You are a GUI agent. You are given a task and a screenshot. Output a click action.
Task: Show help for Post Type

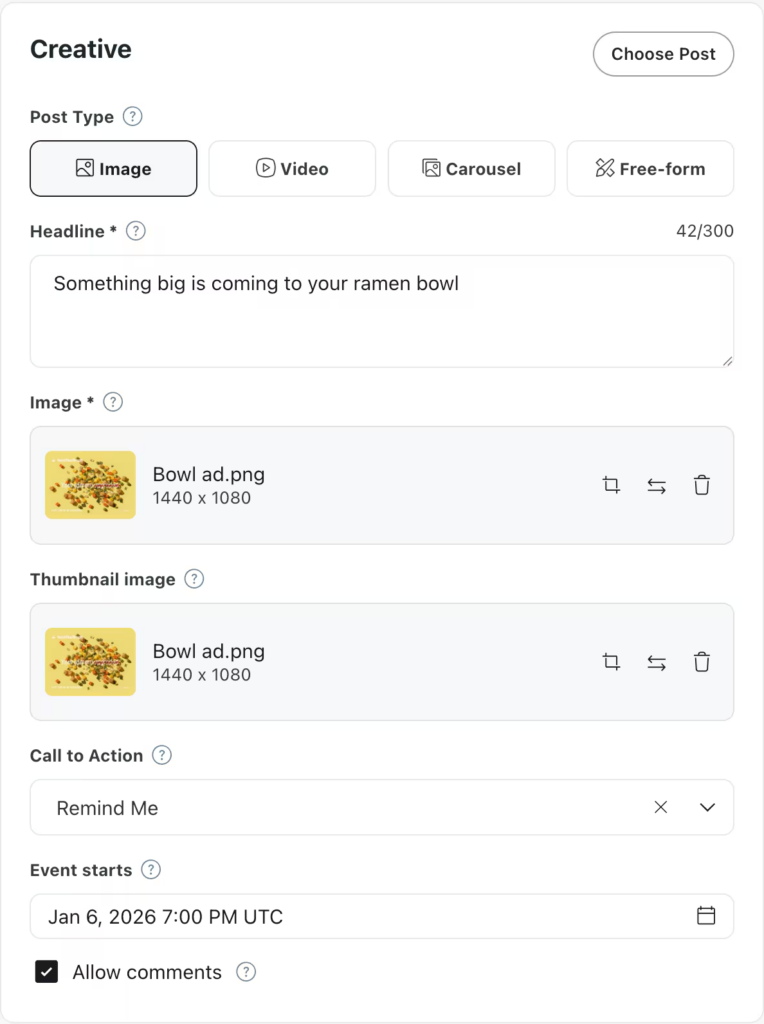tap(132, 117)
